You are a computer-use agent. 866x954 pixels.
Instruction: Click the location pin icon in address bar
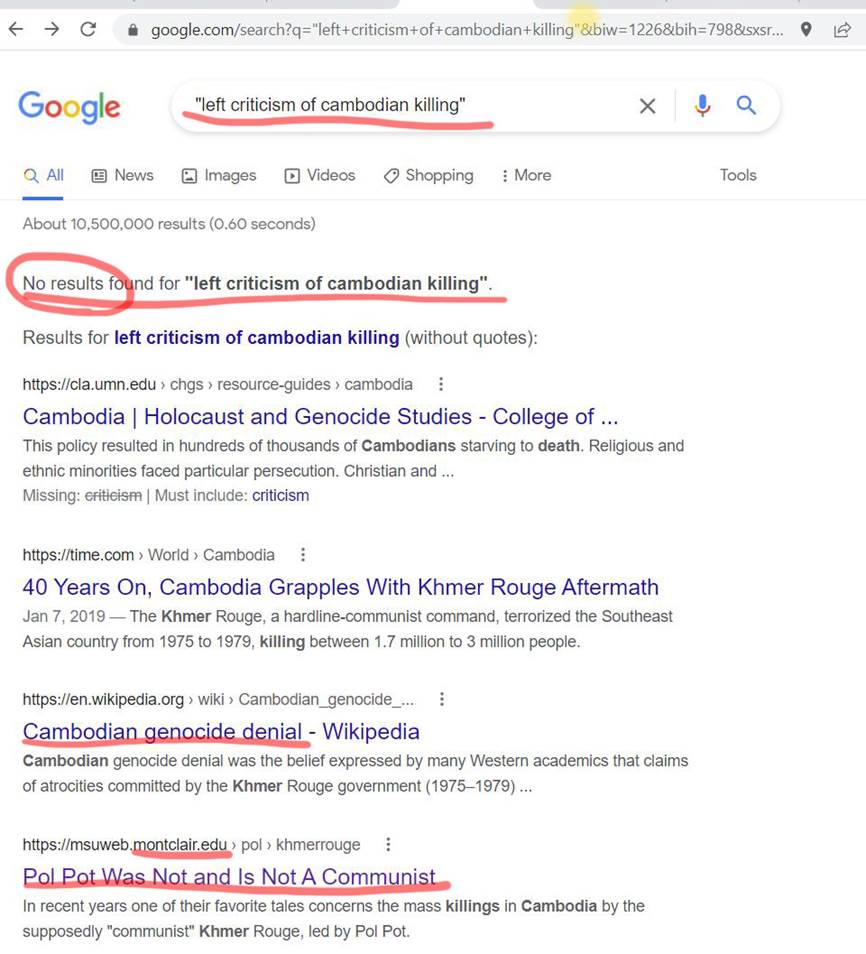click(806, 29)
